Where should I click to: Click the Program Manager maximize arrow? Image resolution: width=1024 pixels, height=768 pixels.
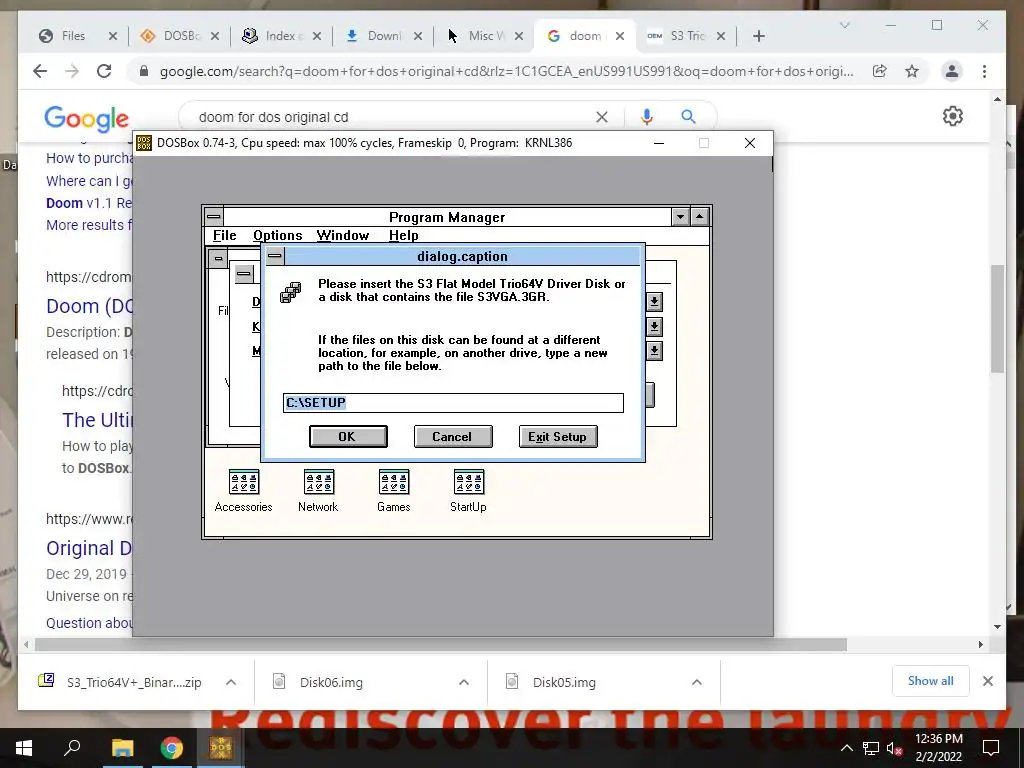(x=700, y=217)
